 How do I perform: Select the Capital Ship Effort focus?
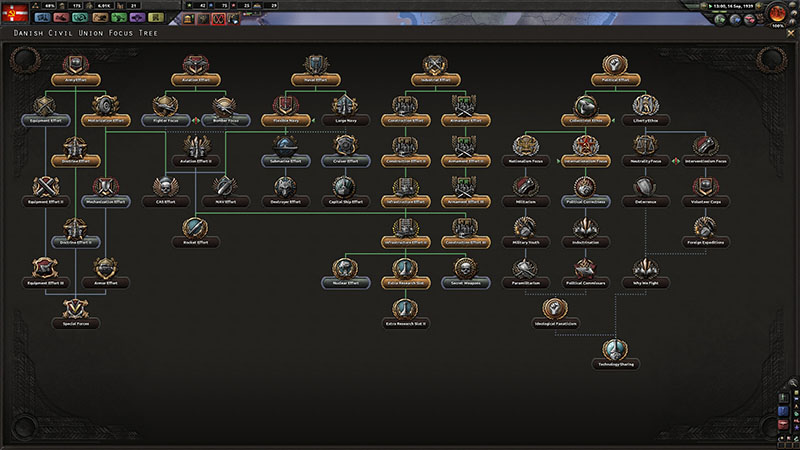(346, 193)
